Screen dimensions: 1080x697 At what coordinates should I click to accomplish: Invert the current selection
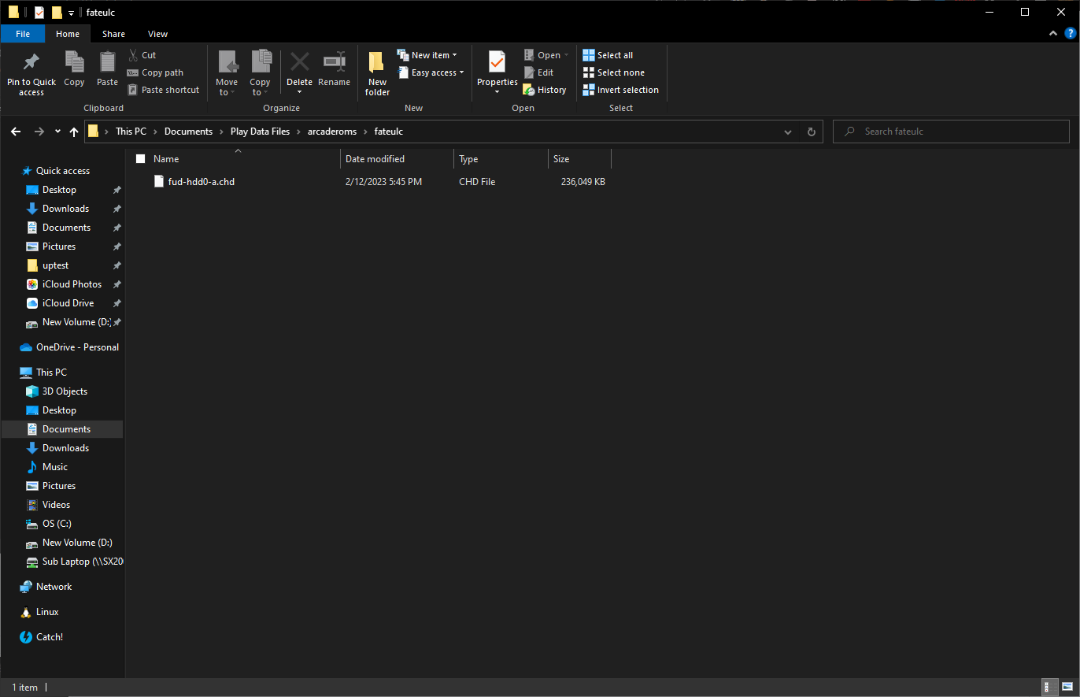[620, 89]
